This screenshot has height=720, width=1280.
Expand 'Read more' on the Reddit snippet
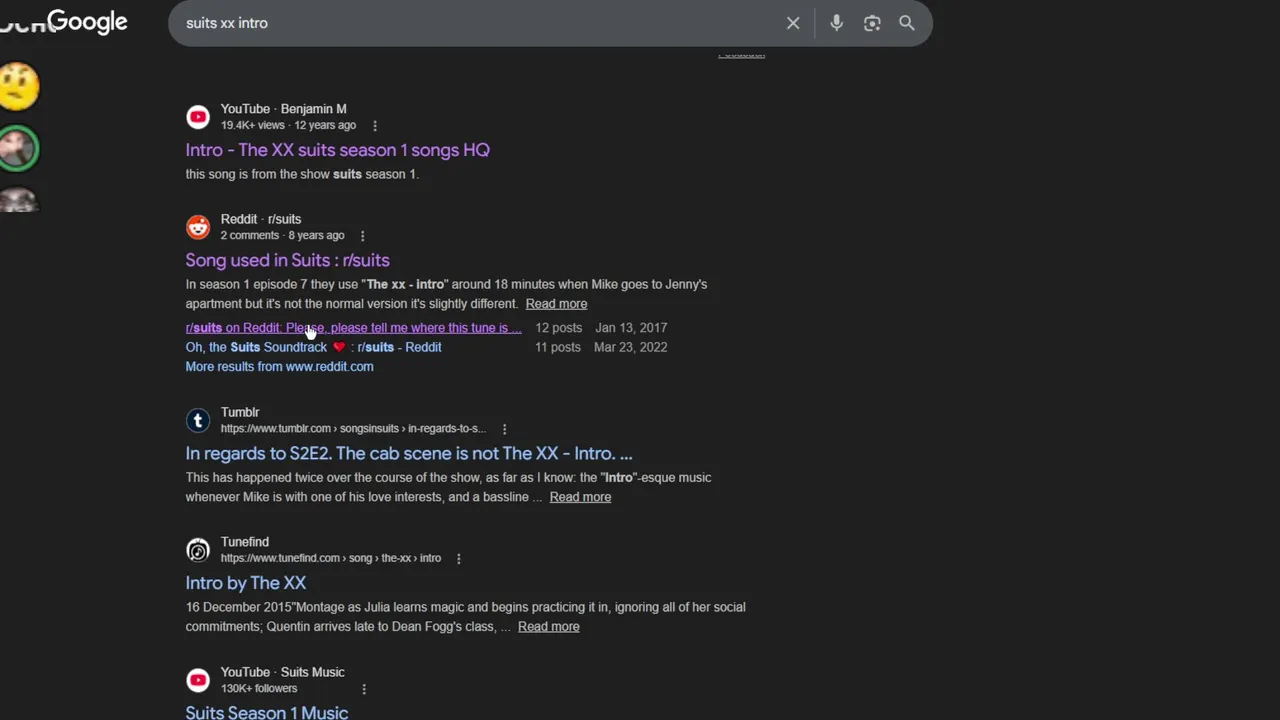coord(556,304)
